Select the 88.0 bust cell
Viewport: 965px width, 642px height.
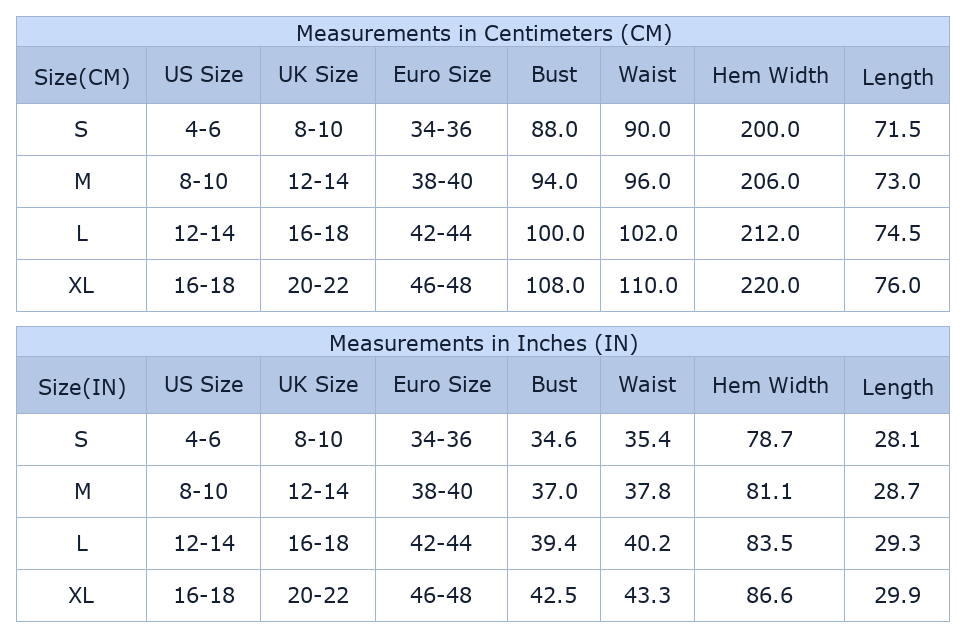[554, 130]
